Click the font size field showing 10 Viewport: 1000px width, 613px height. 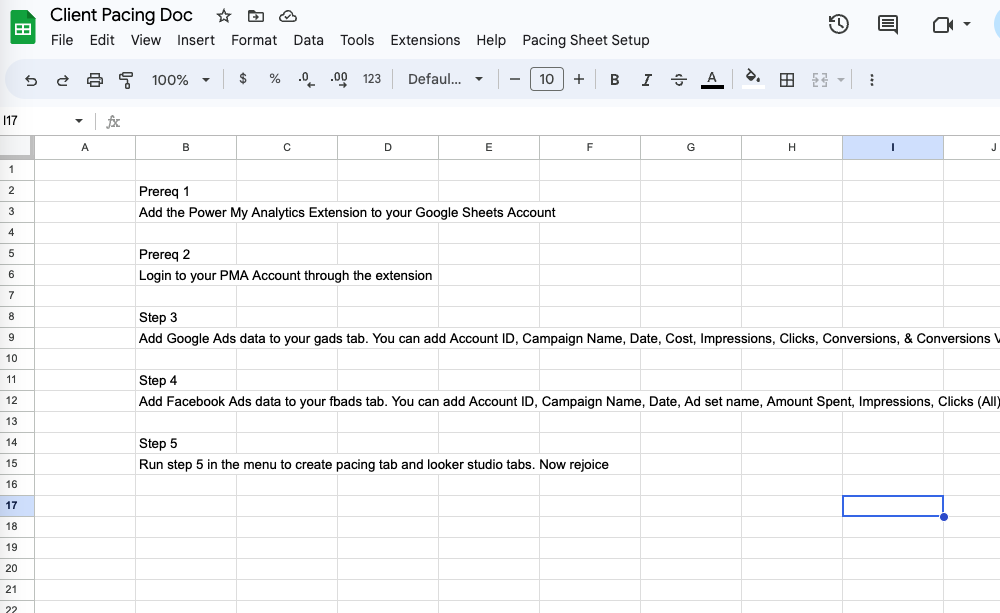(547, 79)
